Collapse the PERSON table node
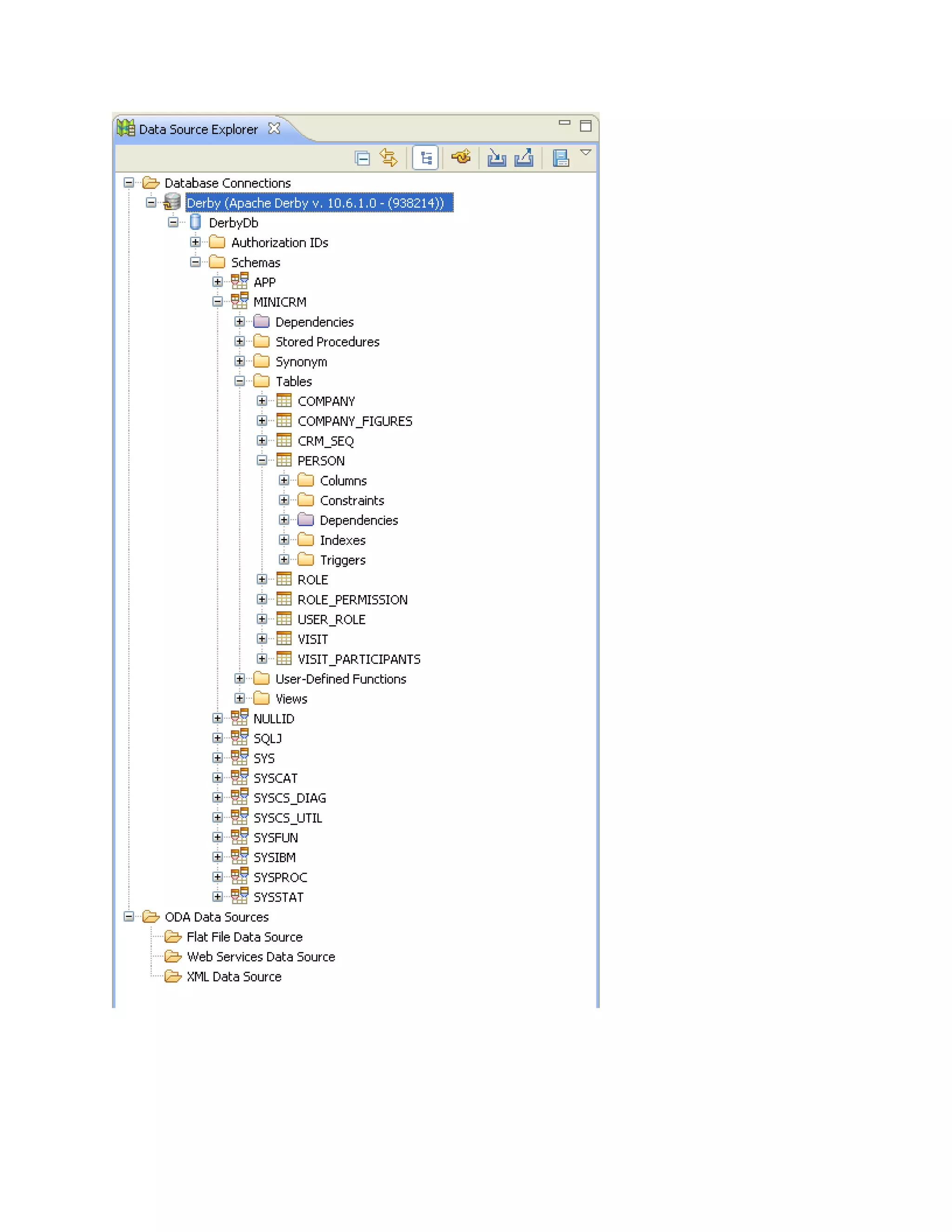The width and height of the screenshot is (952, 1232). pos(262,460)
